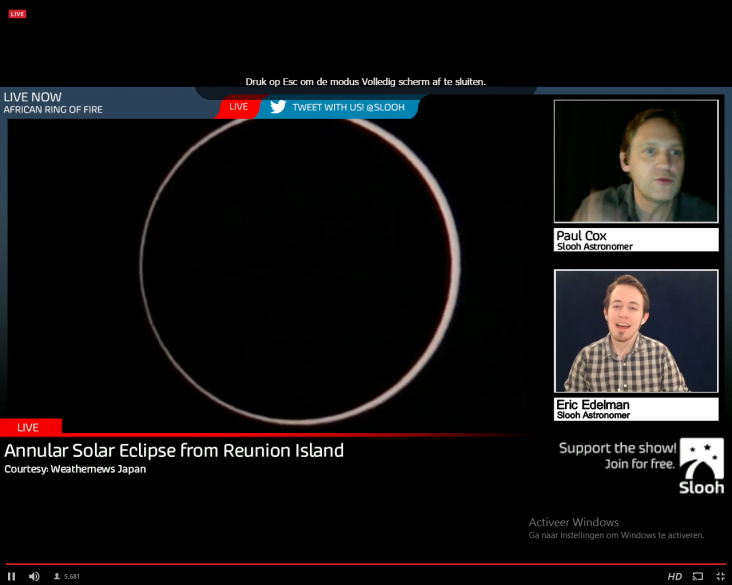
Task: Select Paul Cox webcam thumbnail
Action: point(636,161)
